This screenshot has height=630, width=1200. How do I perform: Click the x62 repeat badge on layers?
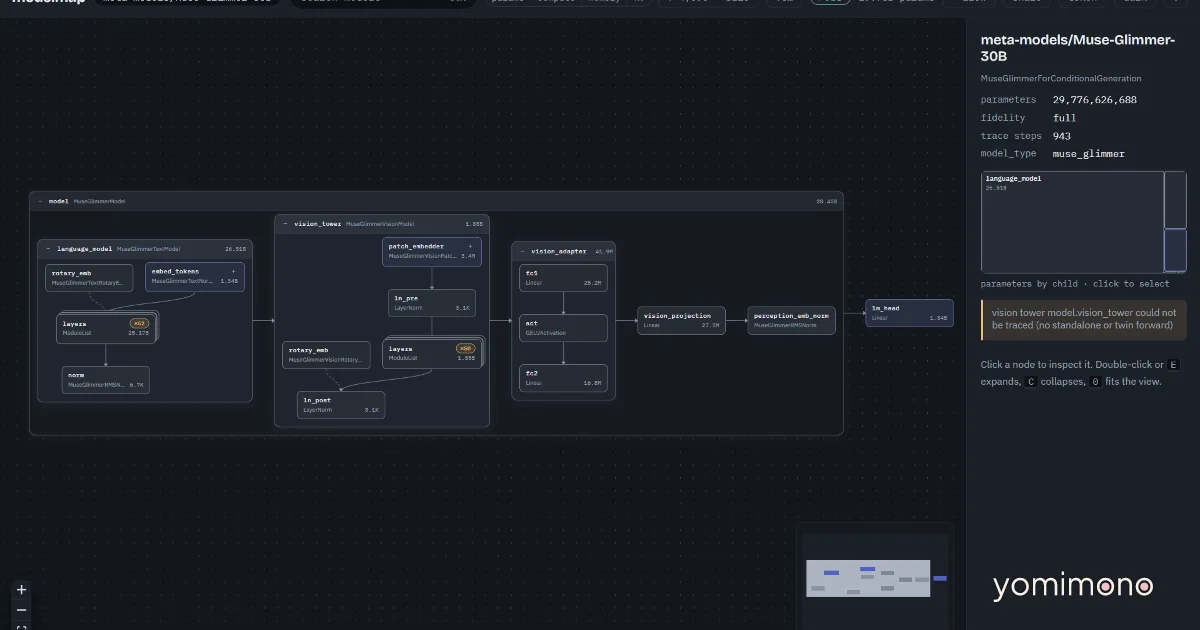[138, 323]
